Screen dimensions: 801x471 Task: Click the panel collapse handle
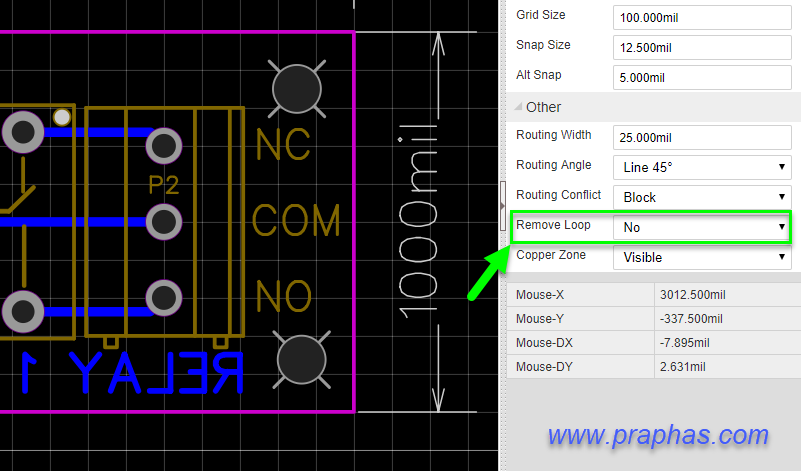coord(503,206)
